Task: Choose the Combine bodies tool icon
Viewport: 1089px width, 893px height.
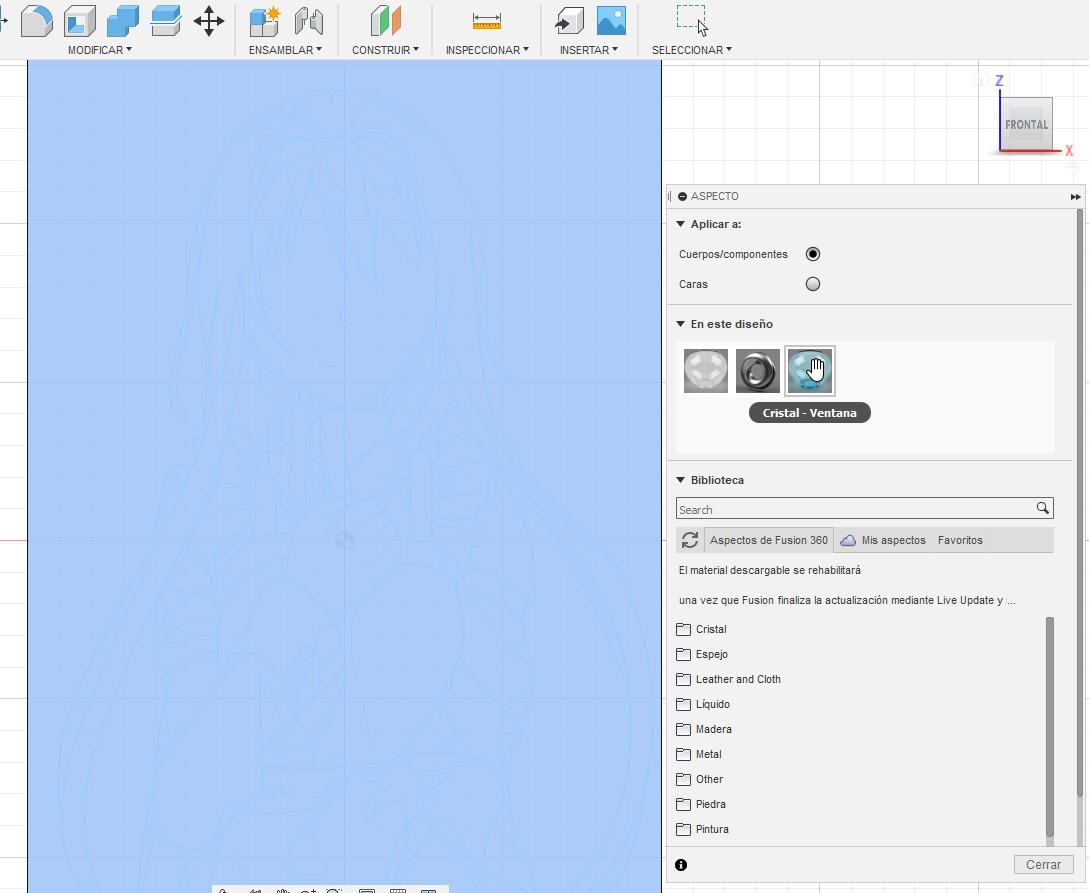Action: (123, 21)
